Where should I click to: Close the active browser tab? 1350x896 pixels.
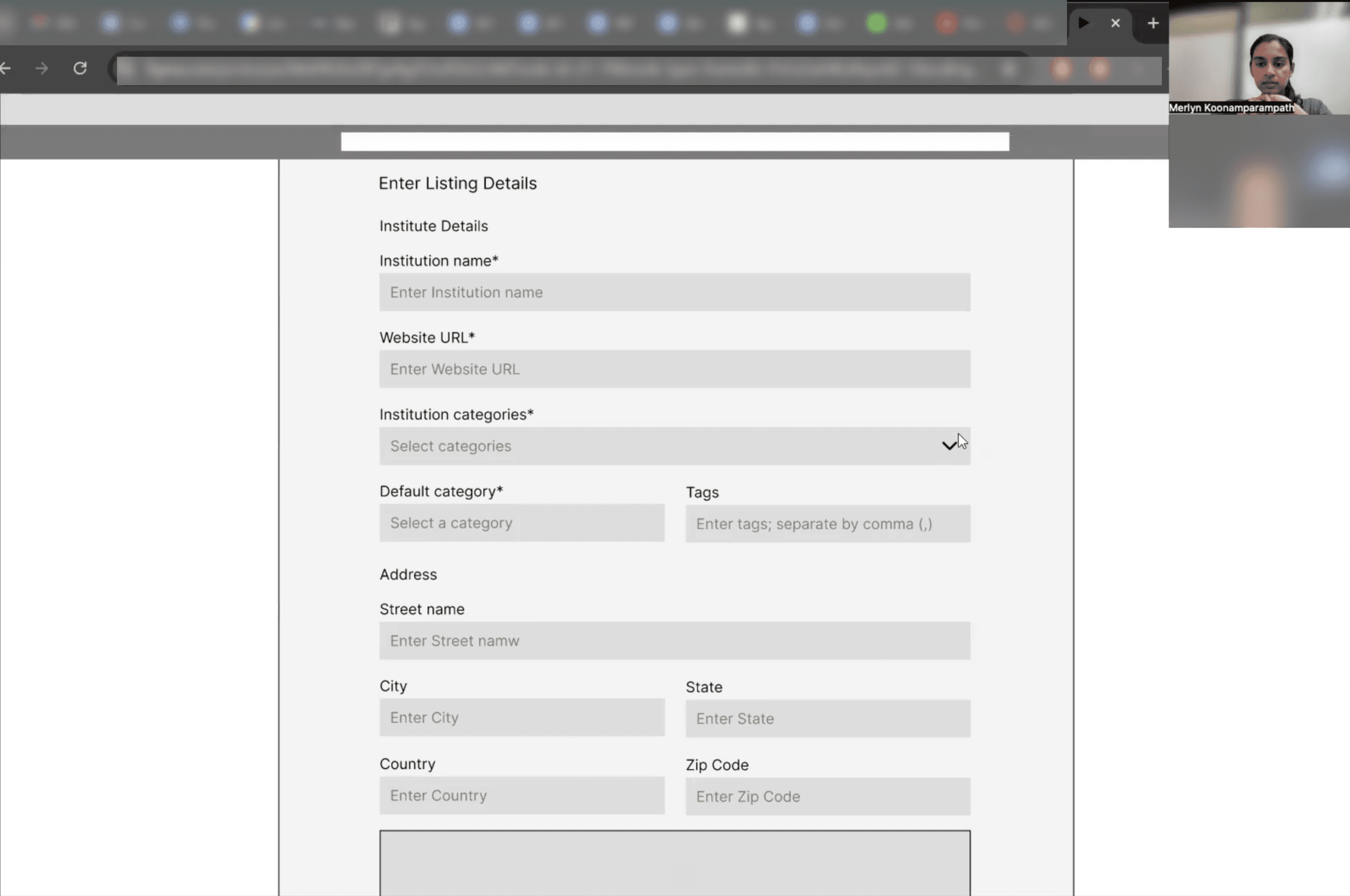pyautogui.click(x=1115, y=23)
